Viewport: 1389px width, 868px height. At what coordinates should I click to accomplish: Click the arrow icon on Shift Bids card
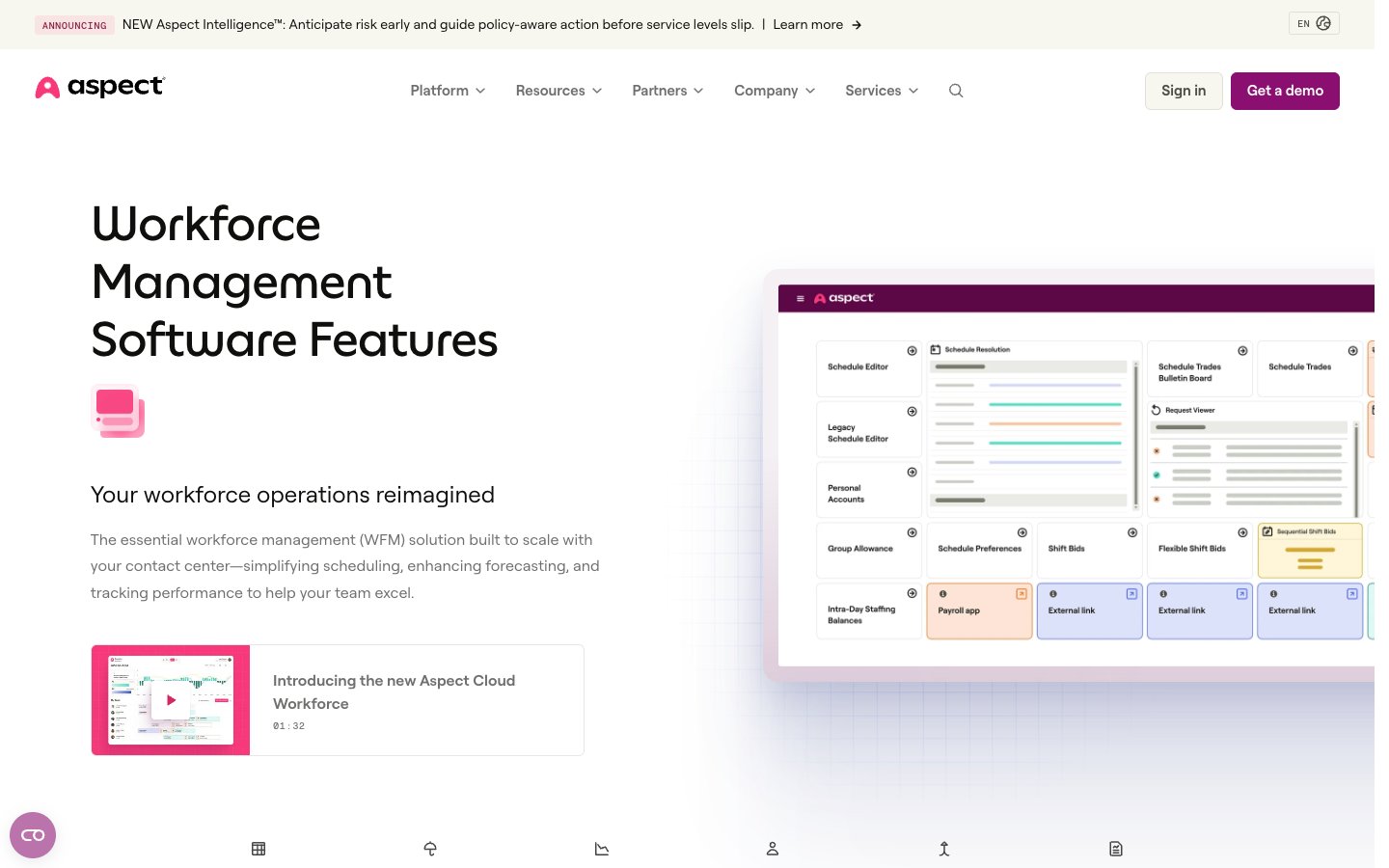click(1130, 531)
